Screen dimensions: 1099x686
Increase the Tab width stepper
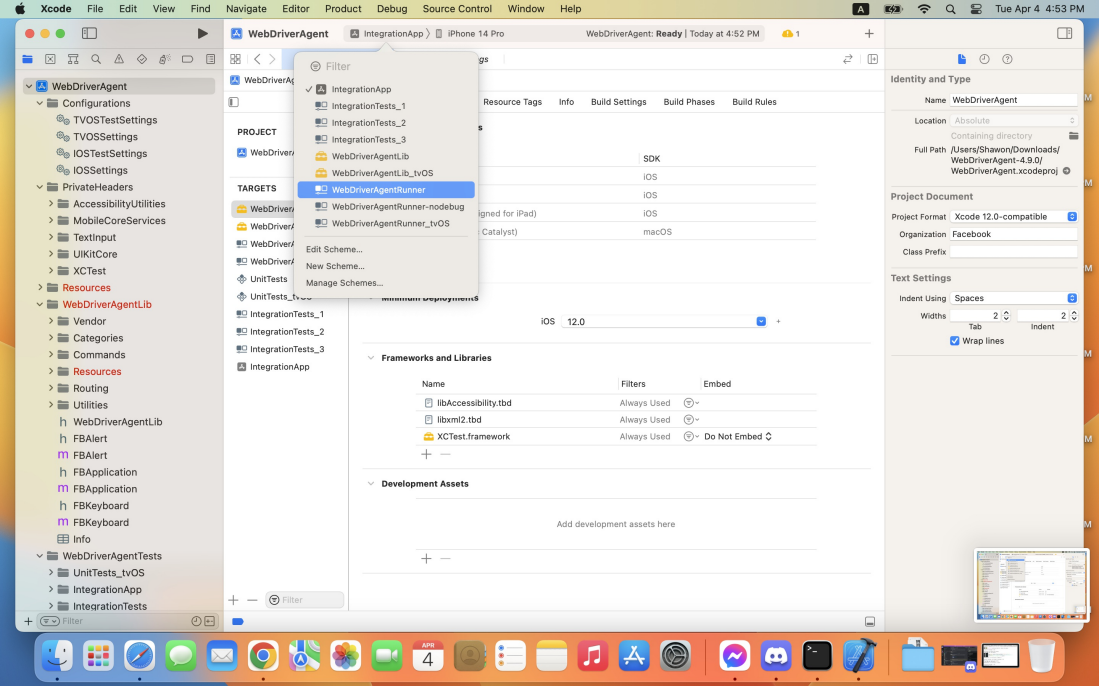coord(1006,313)
